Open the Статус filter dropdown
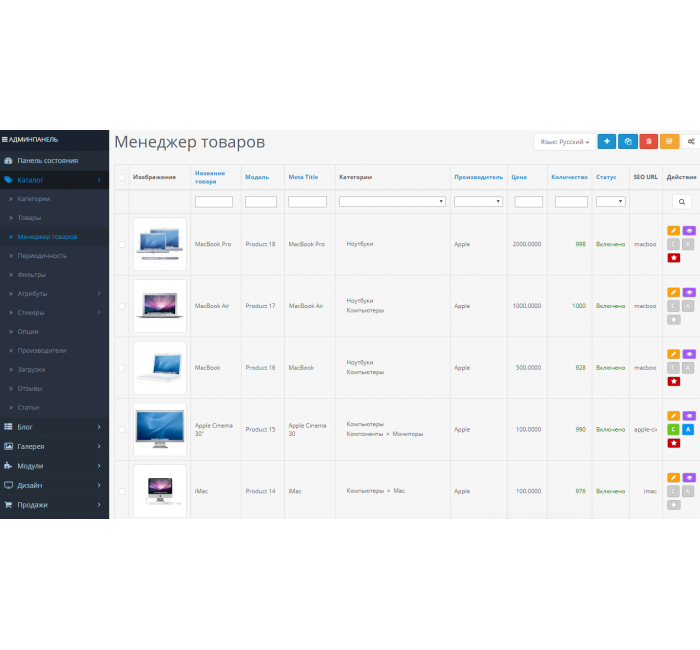The image size is (700, 650). tap(611, 201)
